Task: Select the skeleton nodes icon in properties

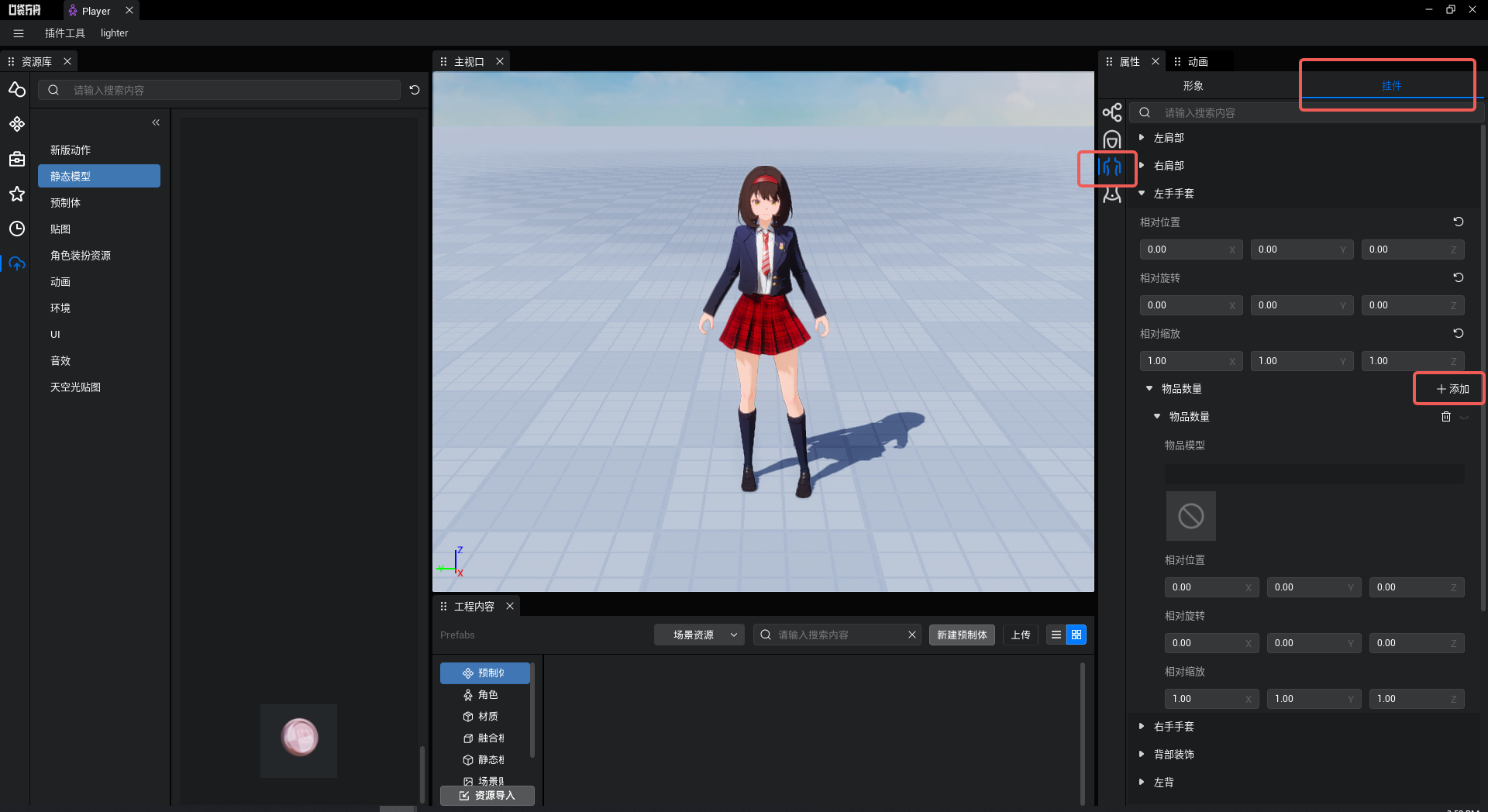Action: pyautogui.click(x=1112, y=112)
